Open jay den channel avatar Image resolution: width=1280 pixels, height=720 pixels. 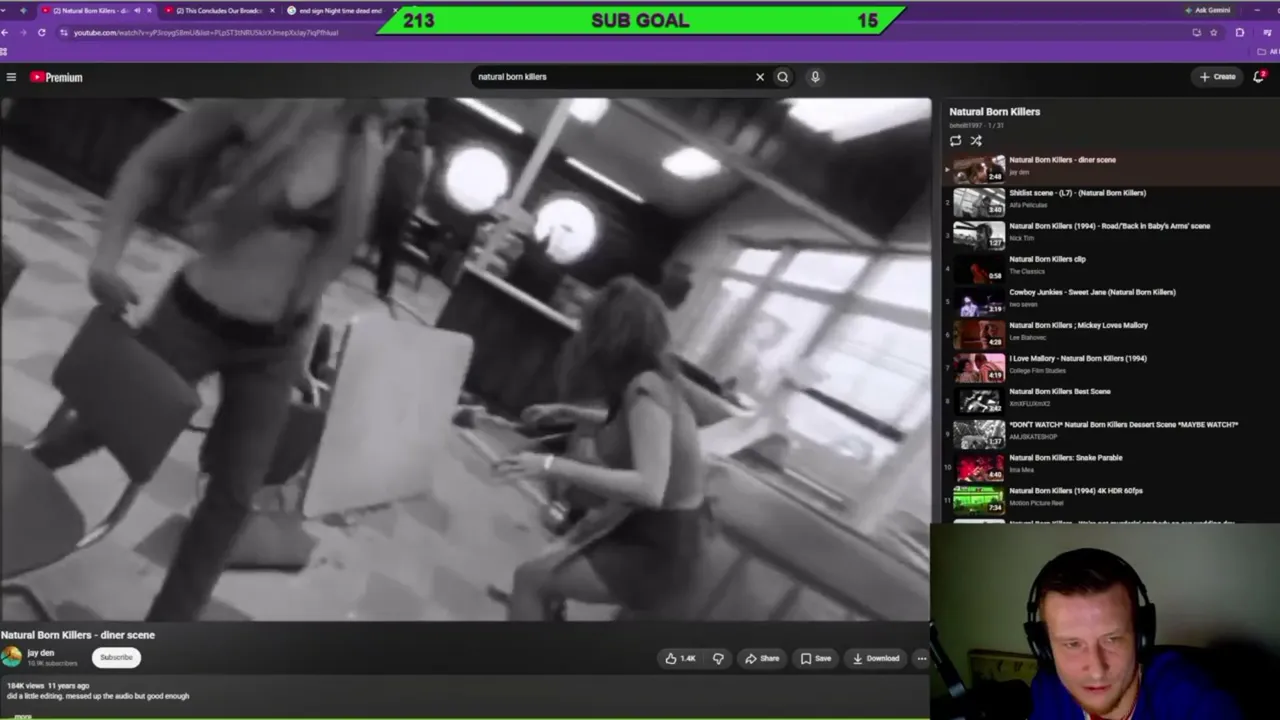[11, 657]
